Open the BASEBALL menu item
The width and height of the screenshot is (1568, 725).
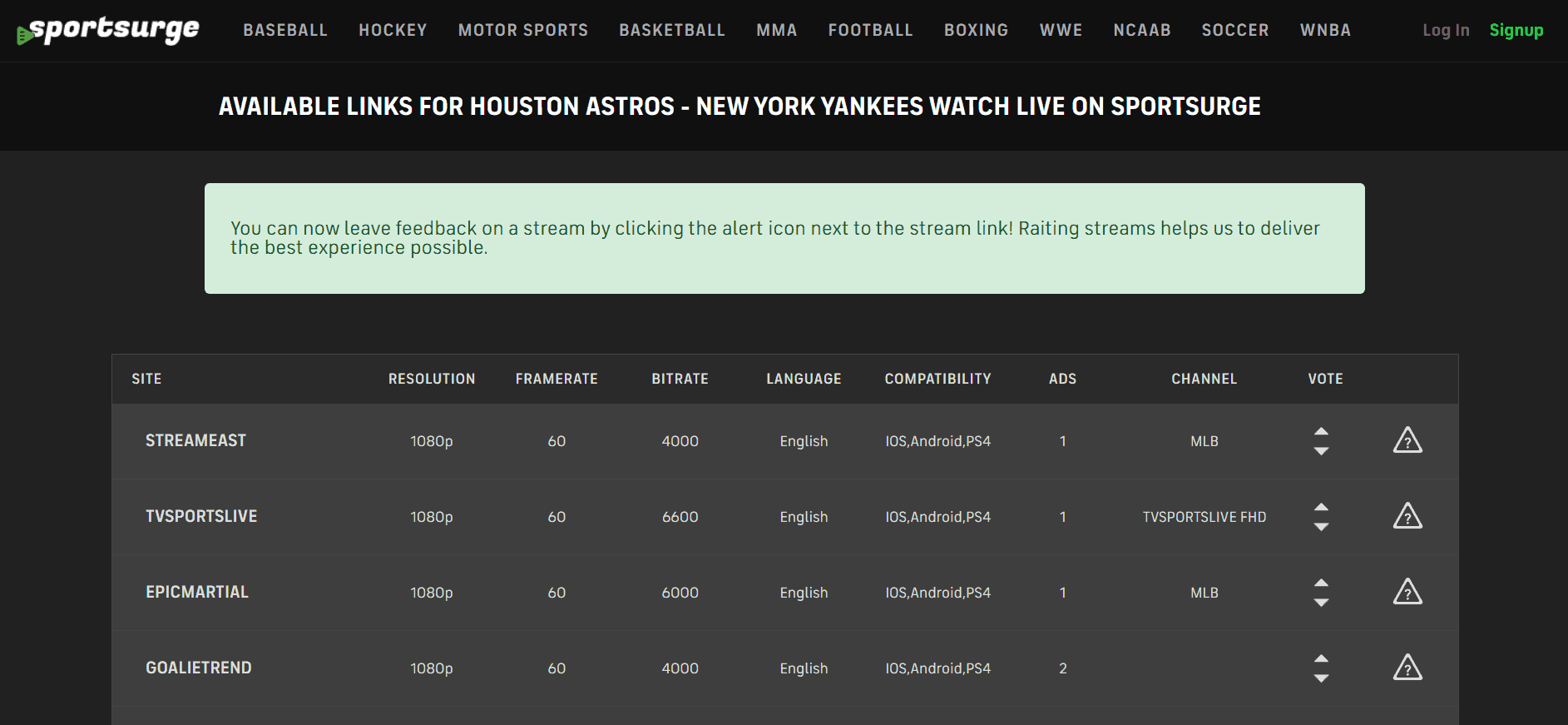coord(285,31)
